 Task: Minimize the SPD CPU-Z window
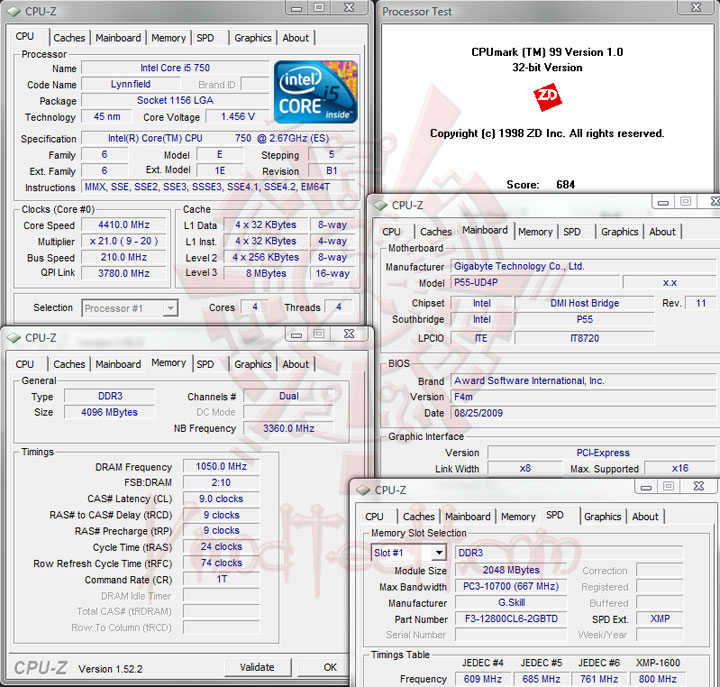646,487
